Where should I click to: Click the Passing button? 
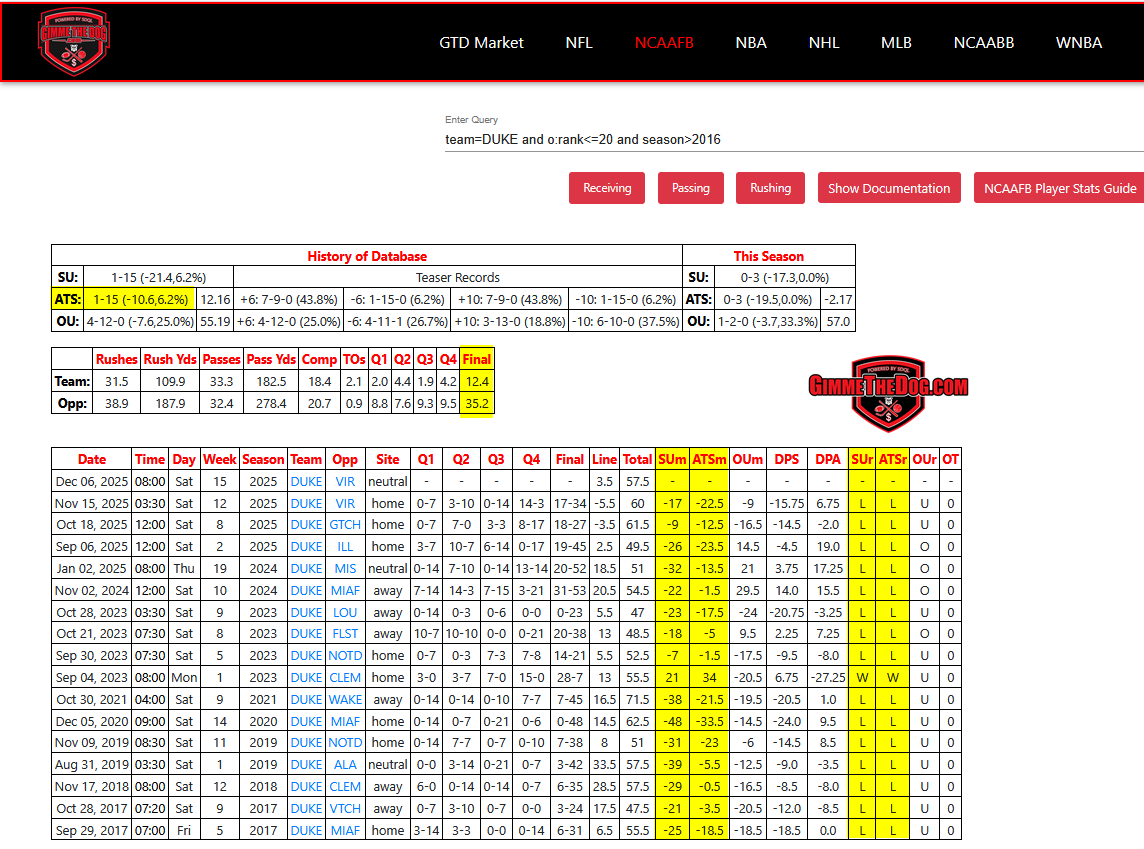(690, 188)
